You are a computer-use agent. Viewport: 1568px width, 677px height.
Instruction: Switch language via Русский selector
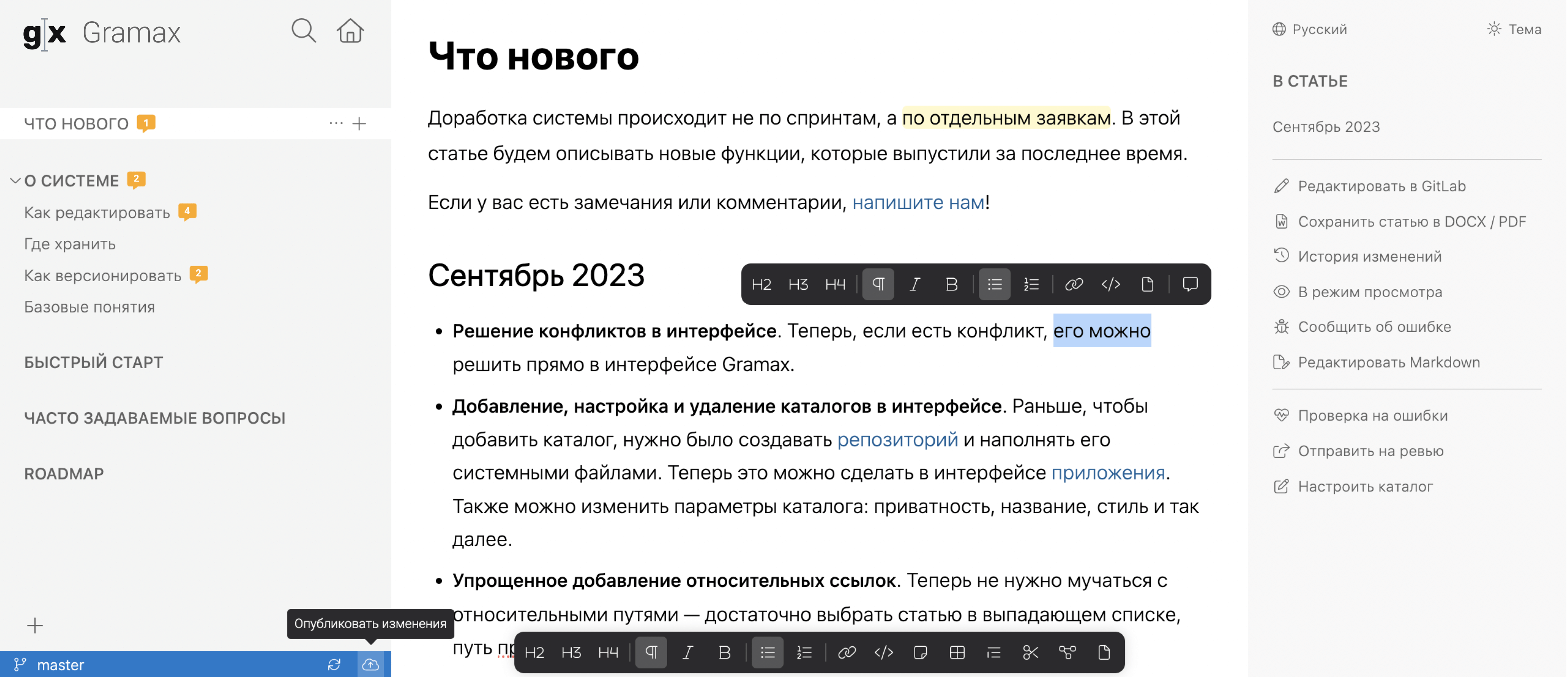pos(1309,29)
